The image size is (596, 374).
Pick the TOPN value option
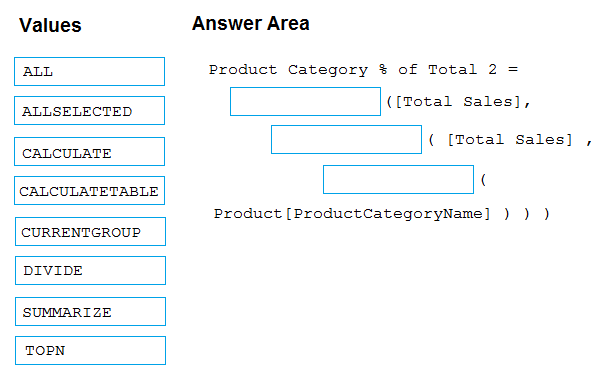pyautogui.click(x=90, y=350)
